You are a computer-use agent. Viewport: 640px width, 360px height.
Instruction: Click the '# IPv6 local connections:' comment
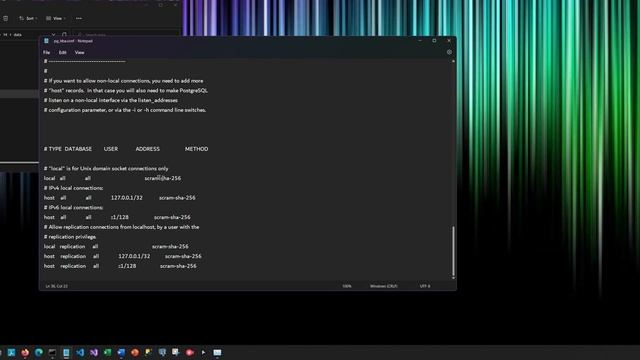coord(73,208)
